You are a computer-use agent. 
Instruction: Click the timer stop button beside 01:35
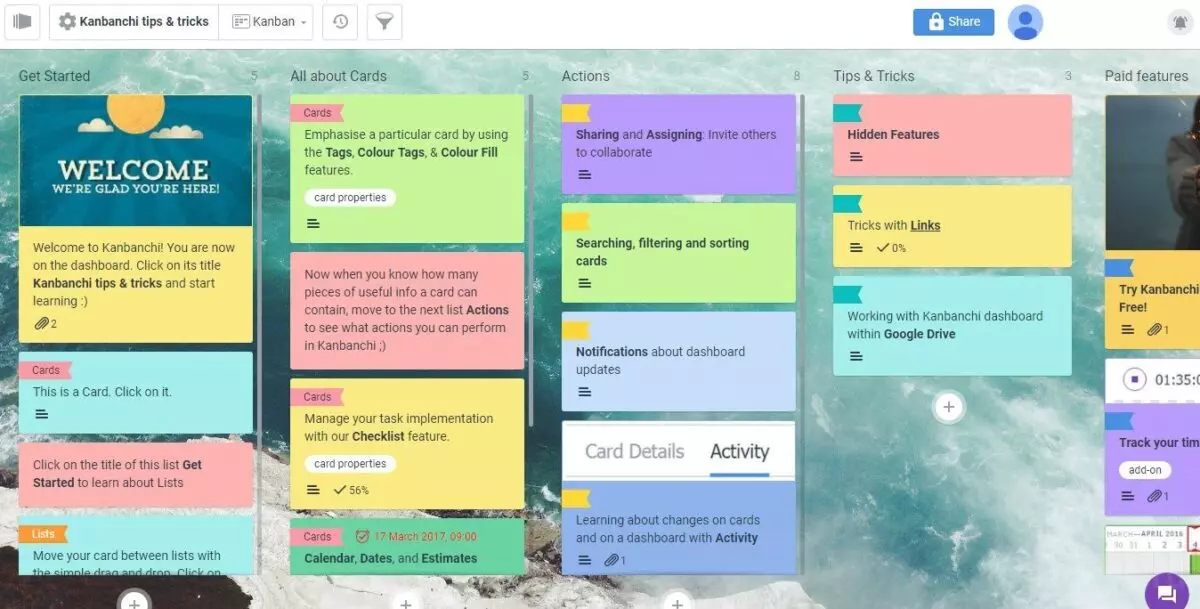(1133, 380)
